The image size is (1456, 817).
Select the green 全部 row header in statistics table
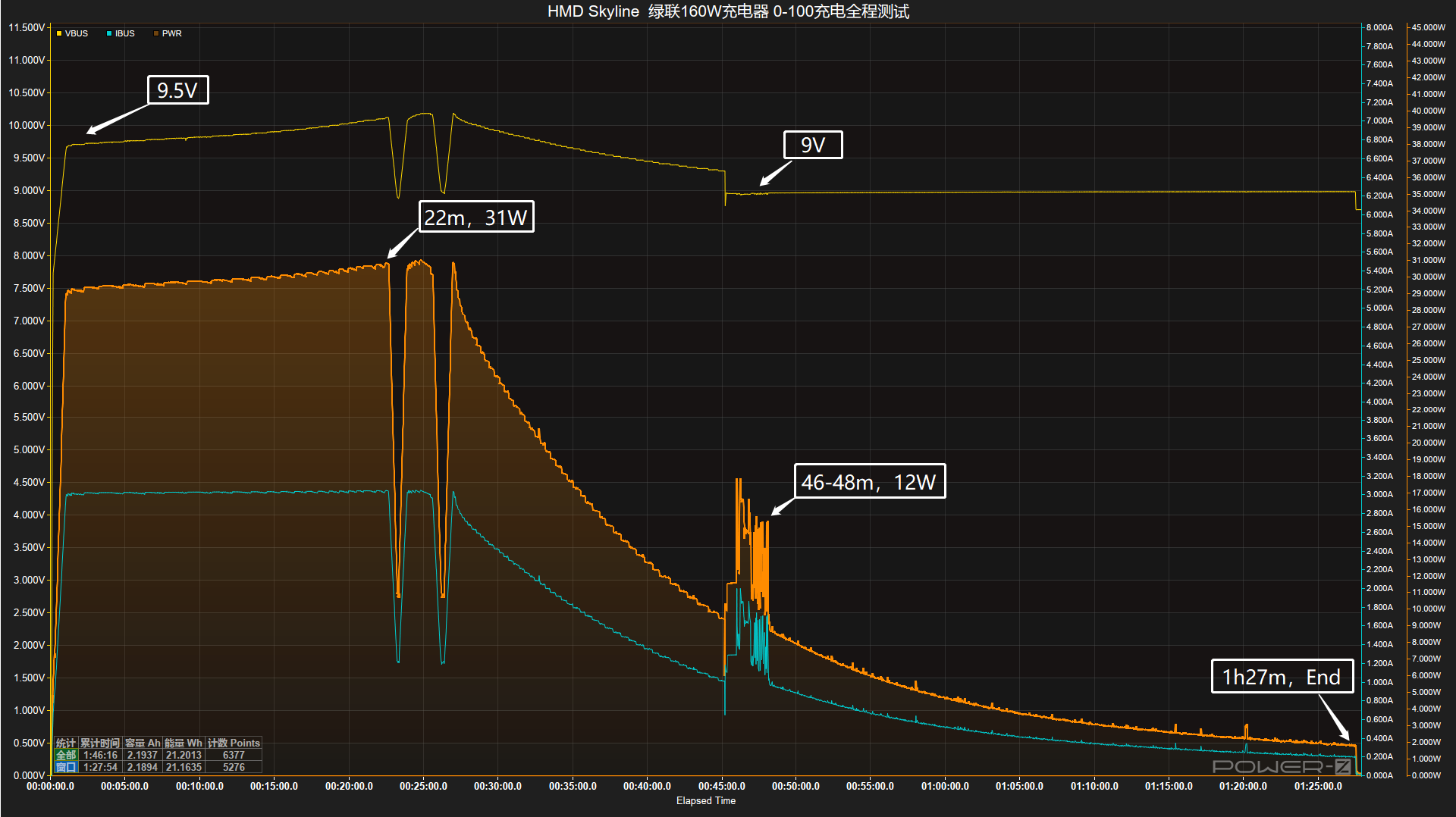(66, 755)
